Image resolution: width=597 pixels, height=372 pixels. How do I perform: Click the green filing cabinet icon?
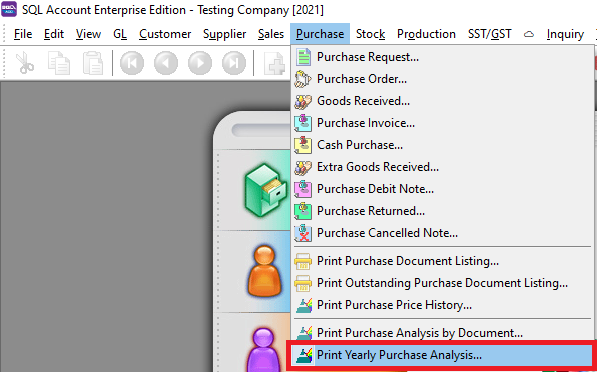[x=265, y=190]
